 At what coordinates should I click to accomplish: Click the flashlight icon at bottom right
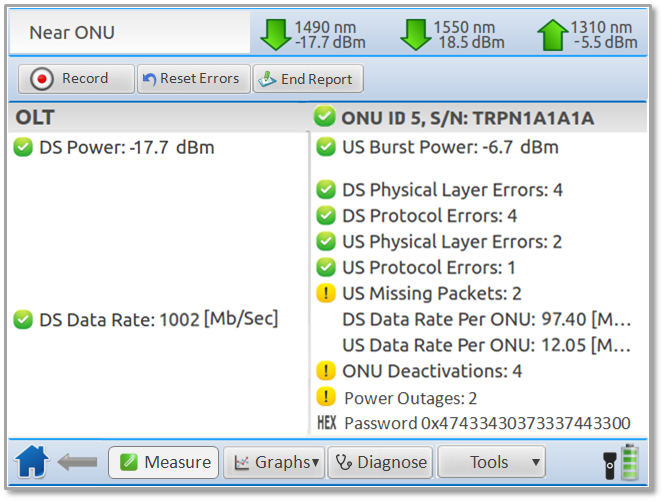pos(608,462)
